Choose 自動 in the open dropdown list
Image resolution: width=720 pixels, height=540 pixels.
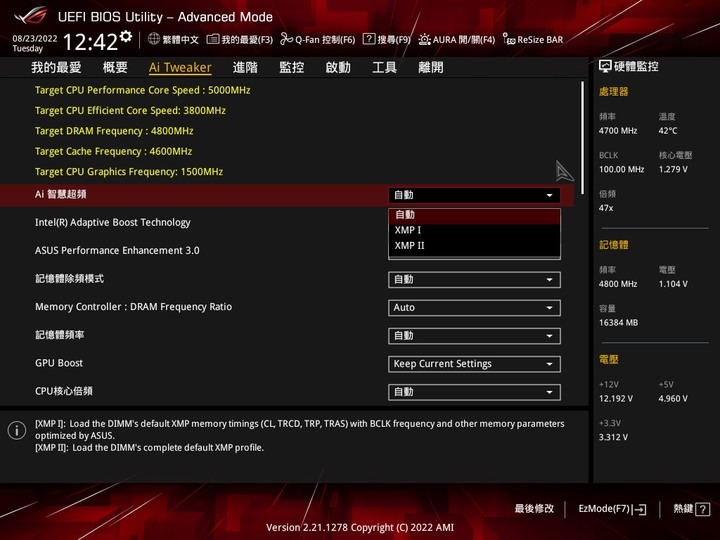click(x=474, y=215)
